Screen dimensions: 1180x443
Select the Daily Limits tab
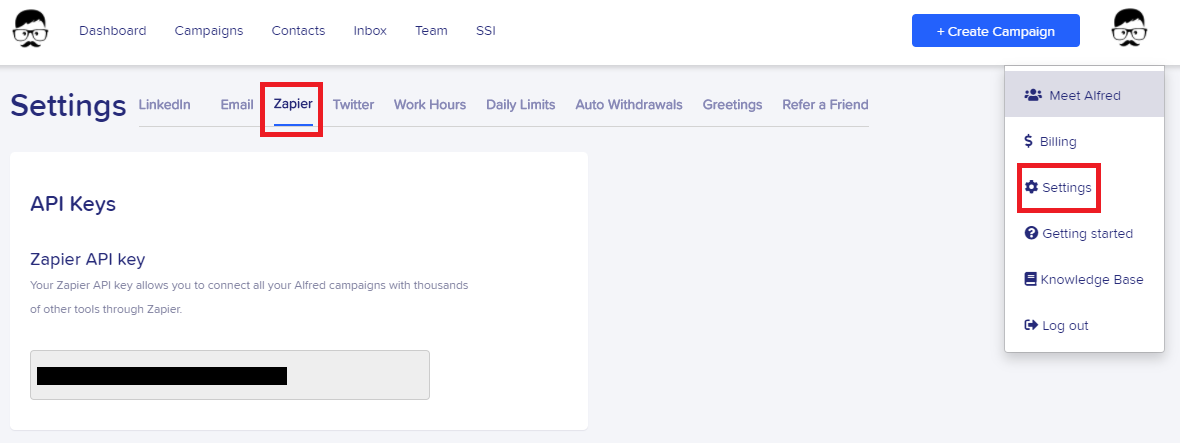[521, 105]
